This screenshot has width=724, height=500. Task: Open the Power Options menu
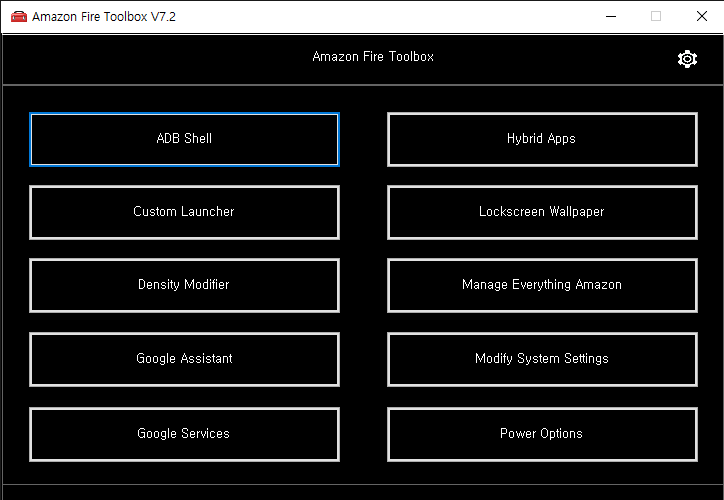click(x=542, y=434)
